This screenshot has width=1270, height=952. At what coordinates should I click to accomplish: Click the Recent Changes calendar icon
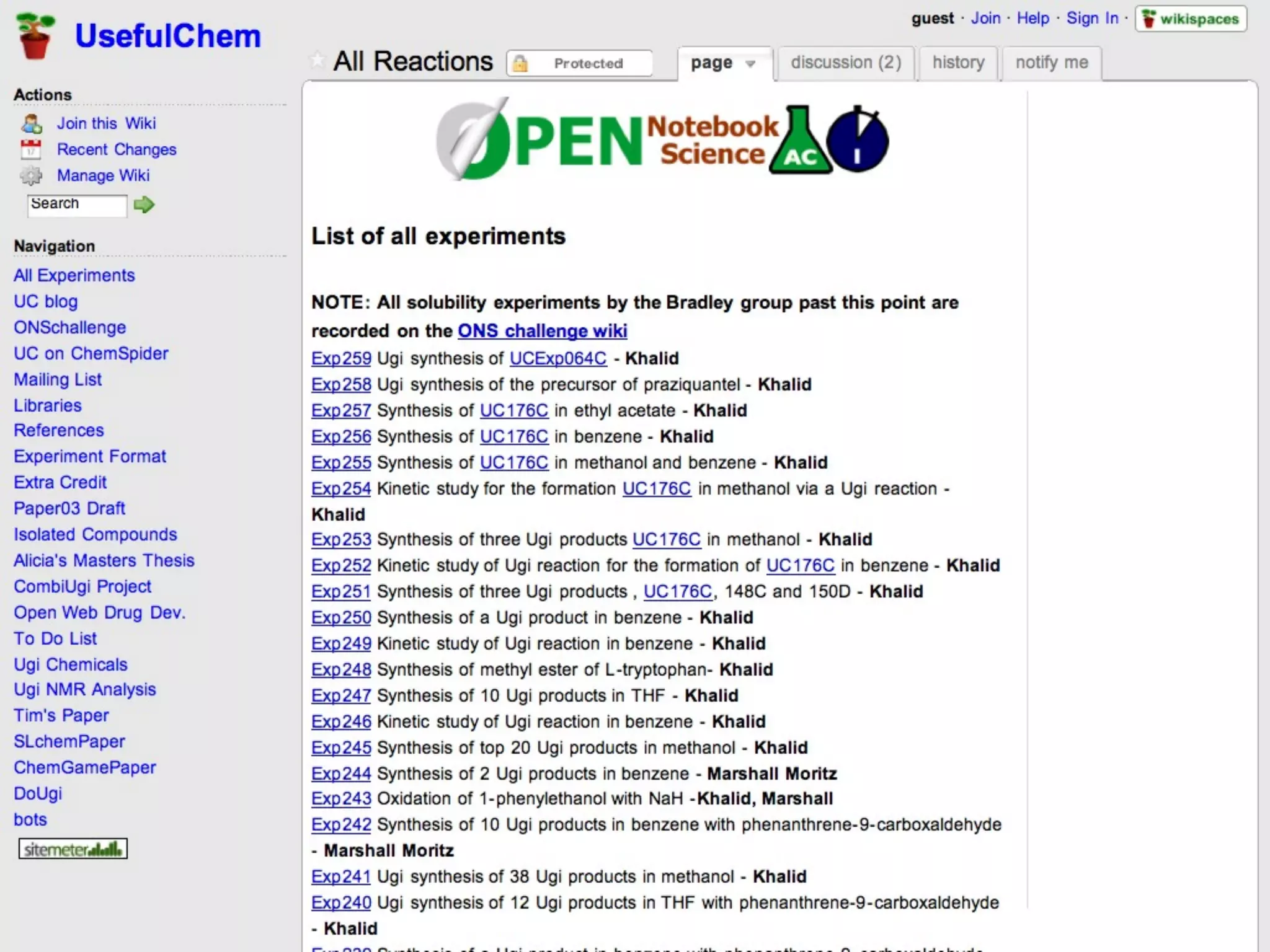pos(31,150)
